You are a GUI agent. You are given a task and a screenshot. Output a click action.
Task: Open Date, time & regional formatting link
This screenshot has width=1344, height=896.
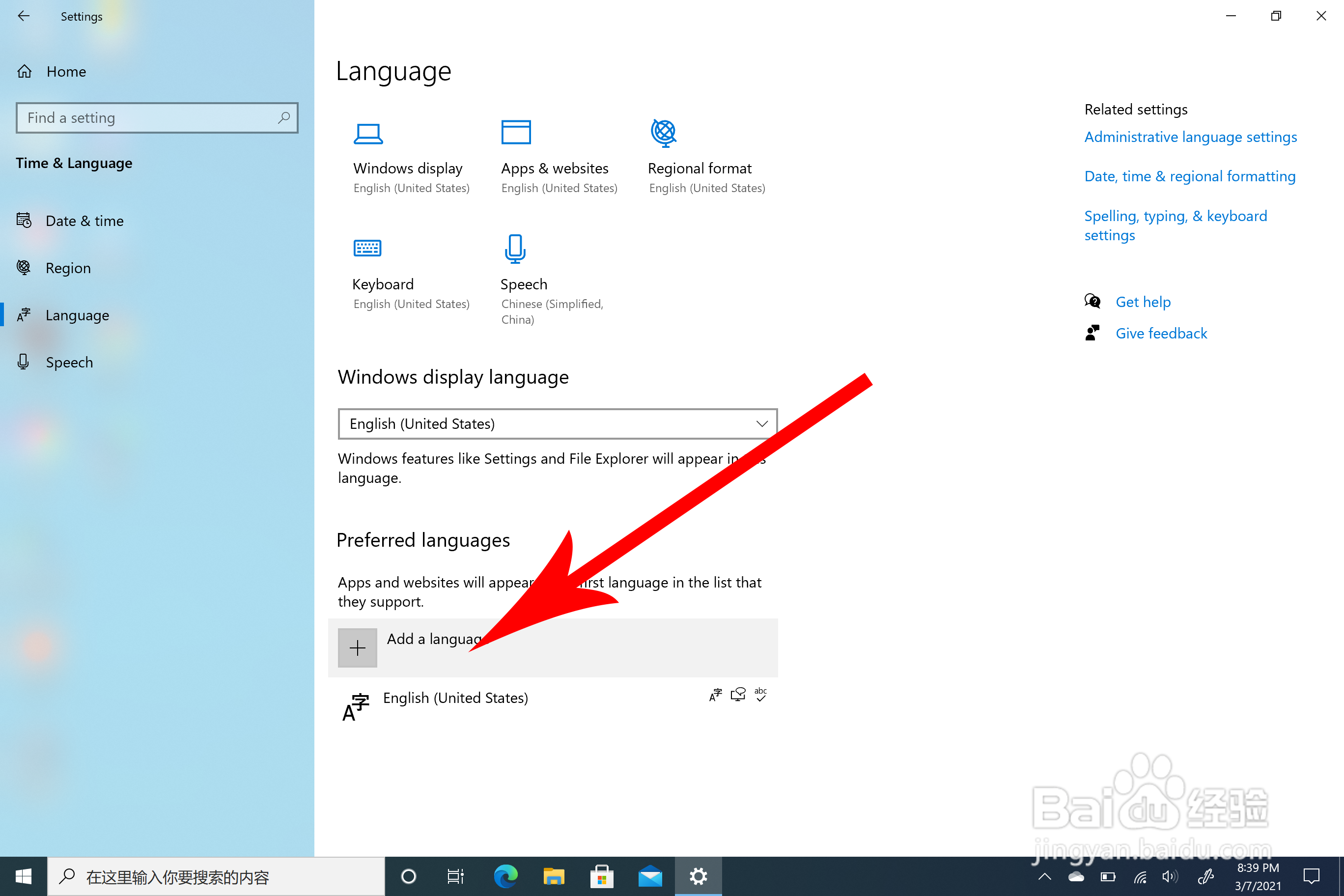pos(1190,176)
